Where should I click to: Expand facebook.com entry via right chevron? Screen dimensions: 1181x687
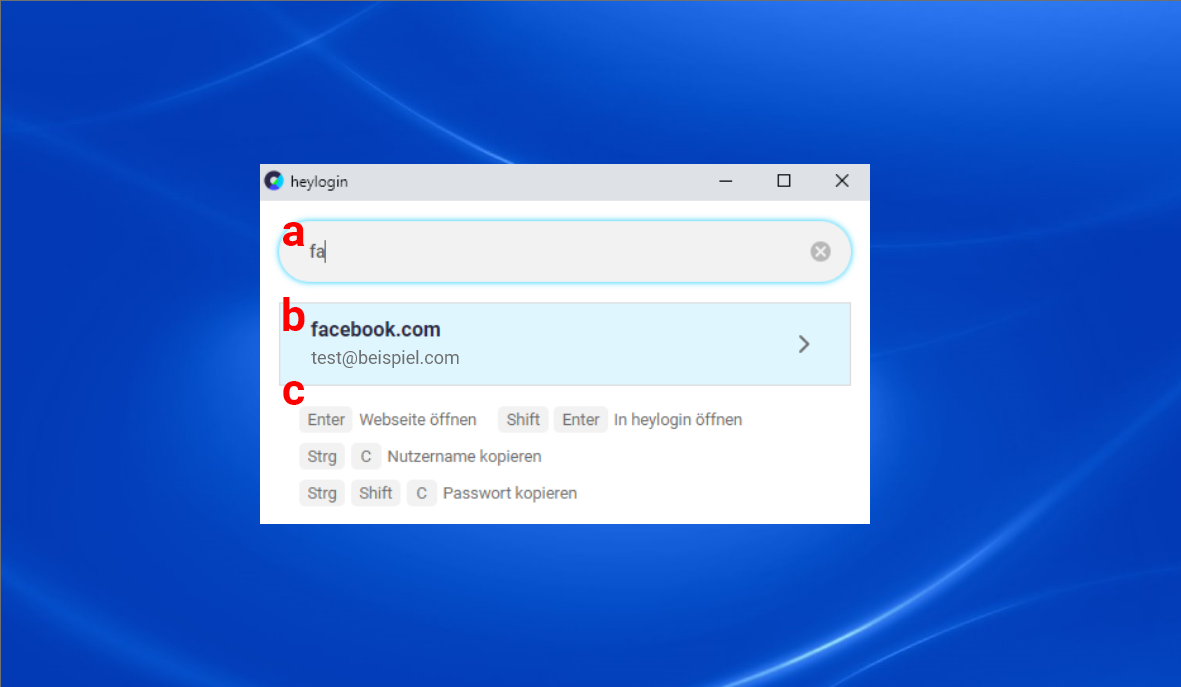click(804, 344)
